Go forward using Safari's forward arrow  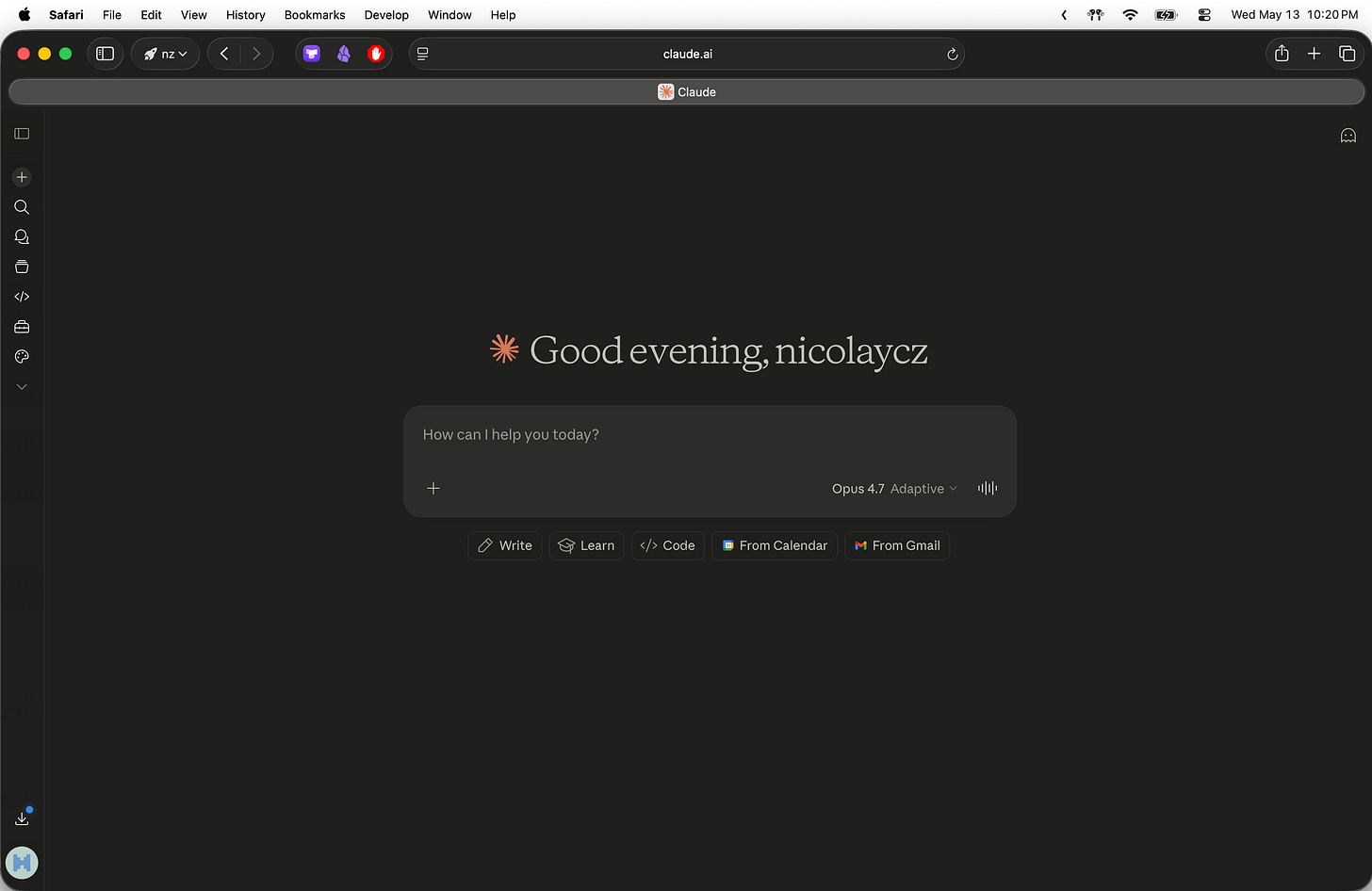[x=256, y=54]
